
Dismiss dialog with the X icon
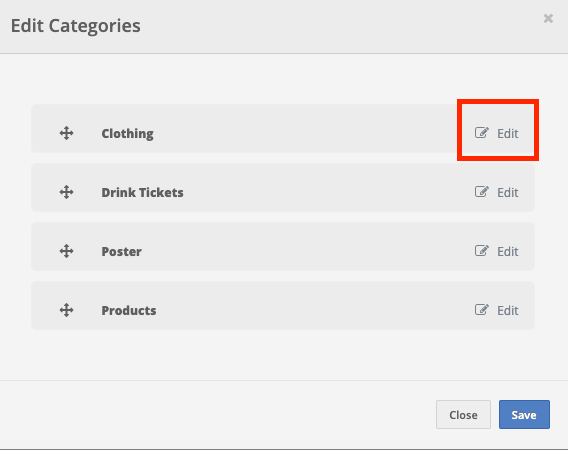[548, 18]
